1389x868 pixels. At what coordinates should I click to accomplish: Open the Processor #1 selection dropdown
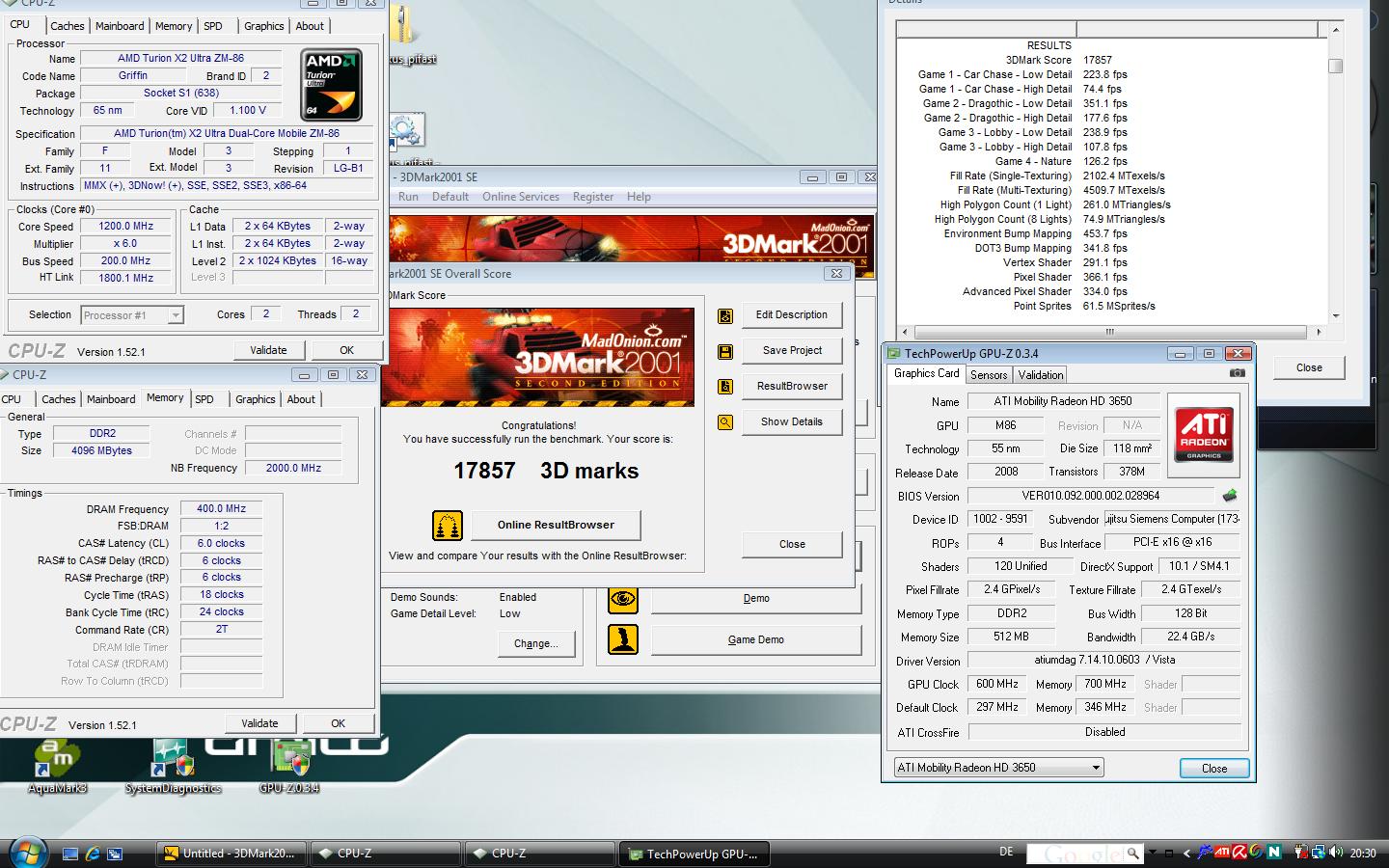(x=175, y=315)
